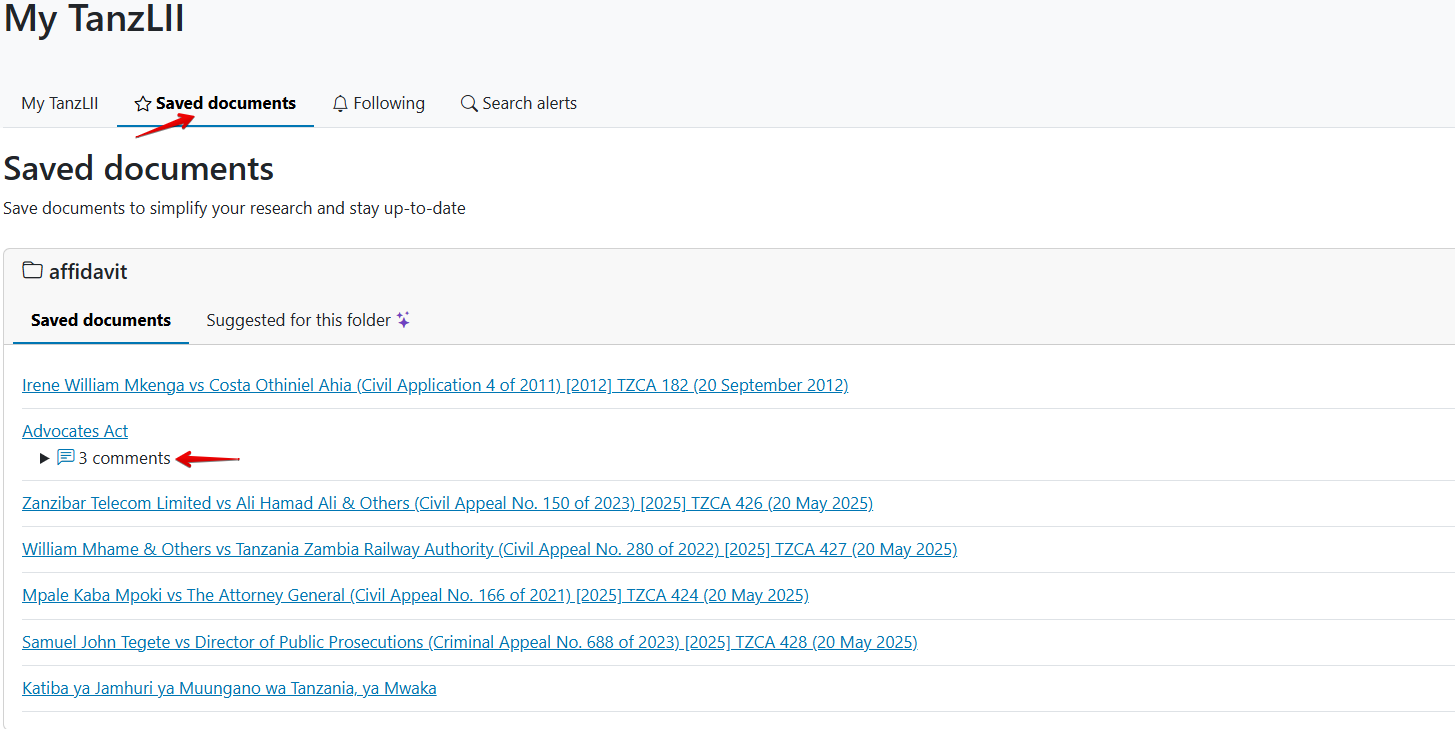1455x729 pixels.
Task: Click the comment bubble icon under Advocates Act
Action: [x=66, y=458]
